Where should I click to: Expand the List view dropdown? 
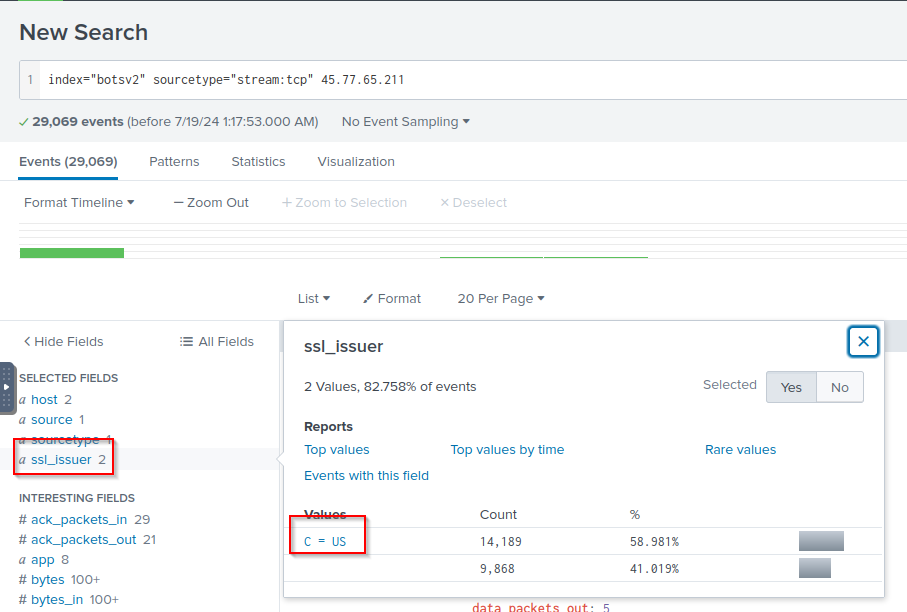pyautogui.click(x=313, y=299)
